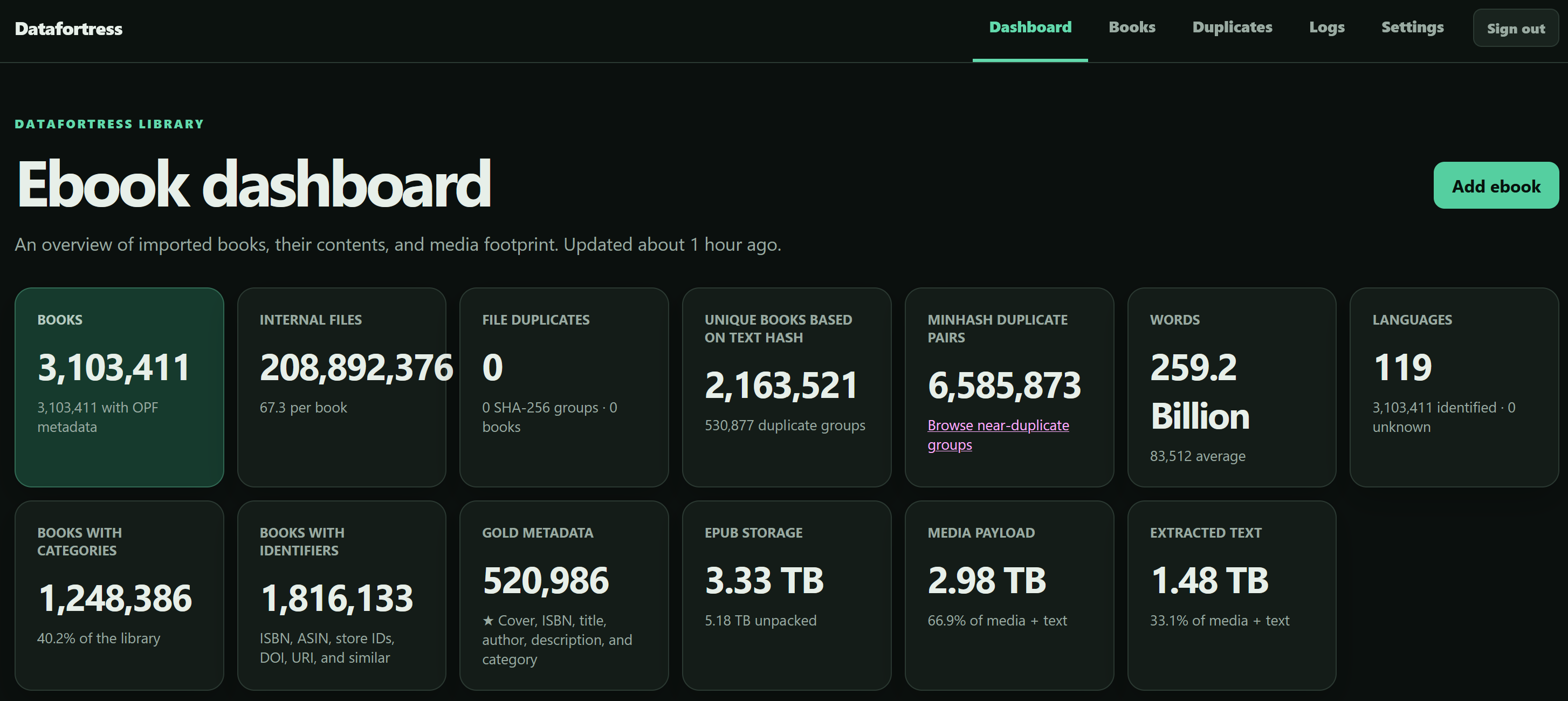Click the 'MINHASH DUPLICATE PAIRS' label
1568x701 pixels.
[x=998, y=328]
